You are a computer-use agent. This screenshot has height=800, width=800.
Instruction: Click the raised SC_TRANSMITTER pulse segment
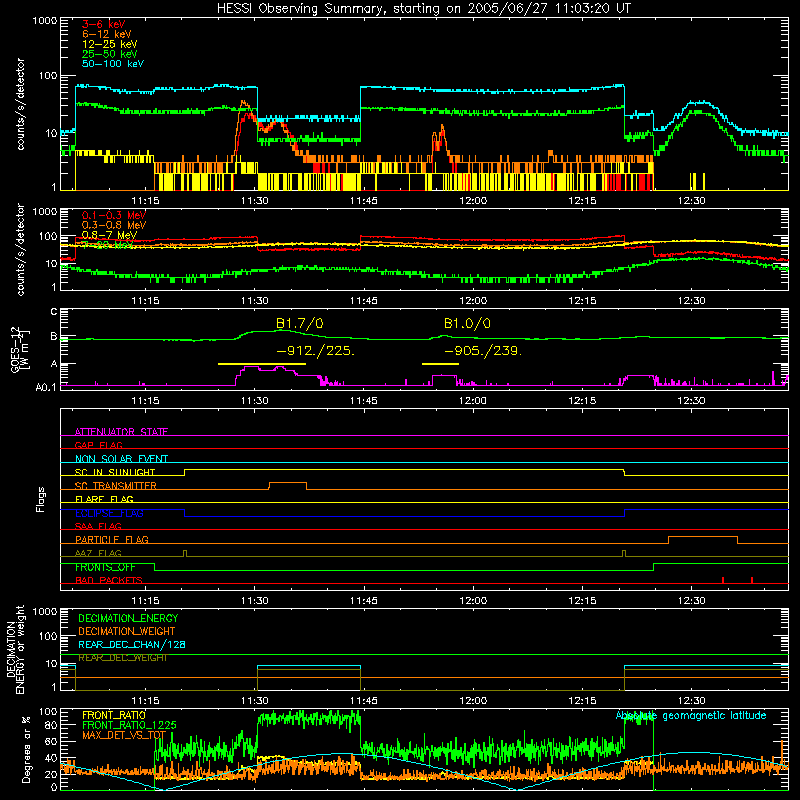(288, 483)
